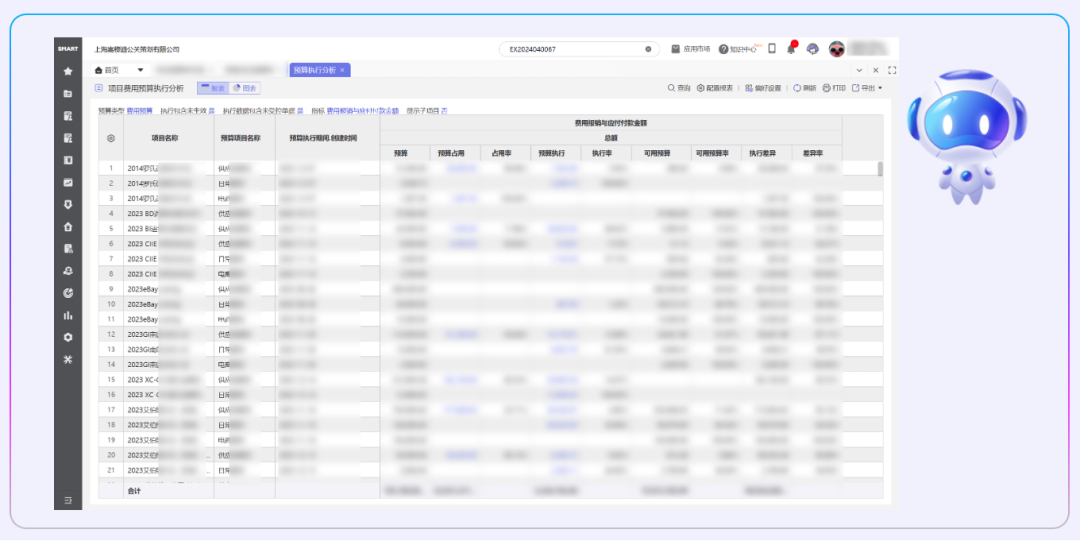Open the notification bell icon
The image size is (1080, 541).
tap(791, 49)
